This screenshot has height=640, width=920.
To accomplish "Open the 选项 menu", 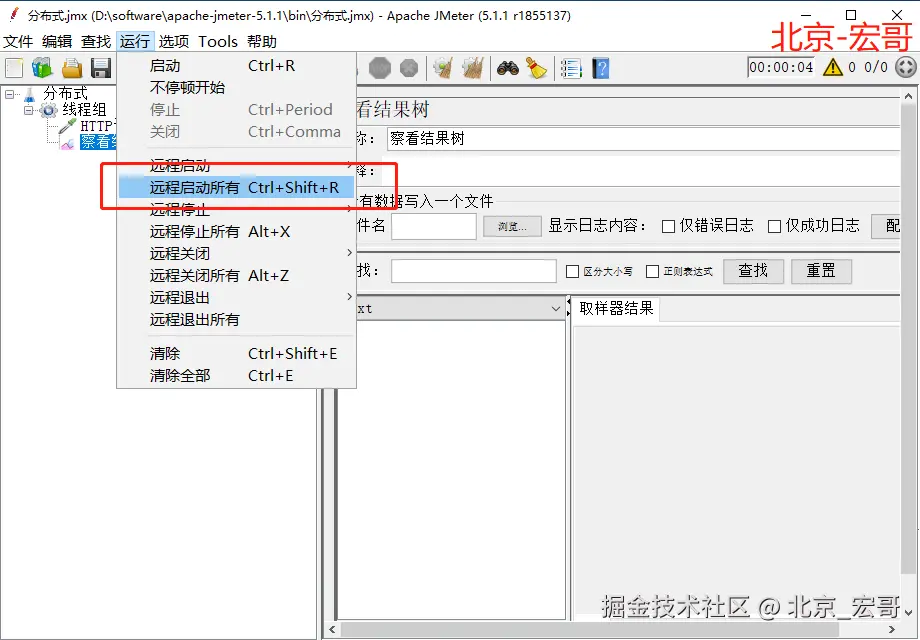I will click(x=174, y=42).
